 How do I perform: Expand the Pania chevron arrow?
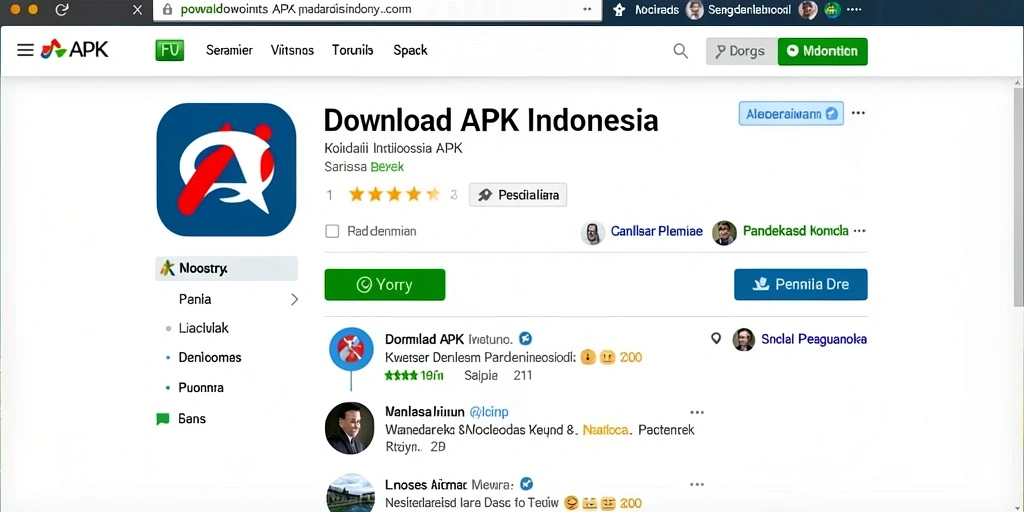point(295,299)
